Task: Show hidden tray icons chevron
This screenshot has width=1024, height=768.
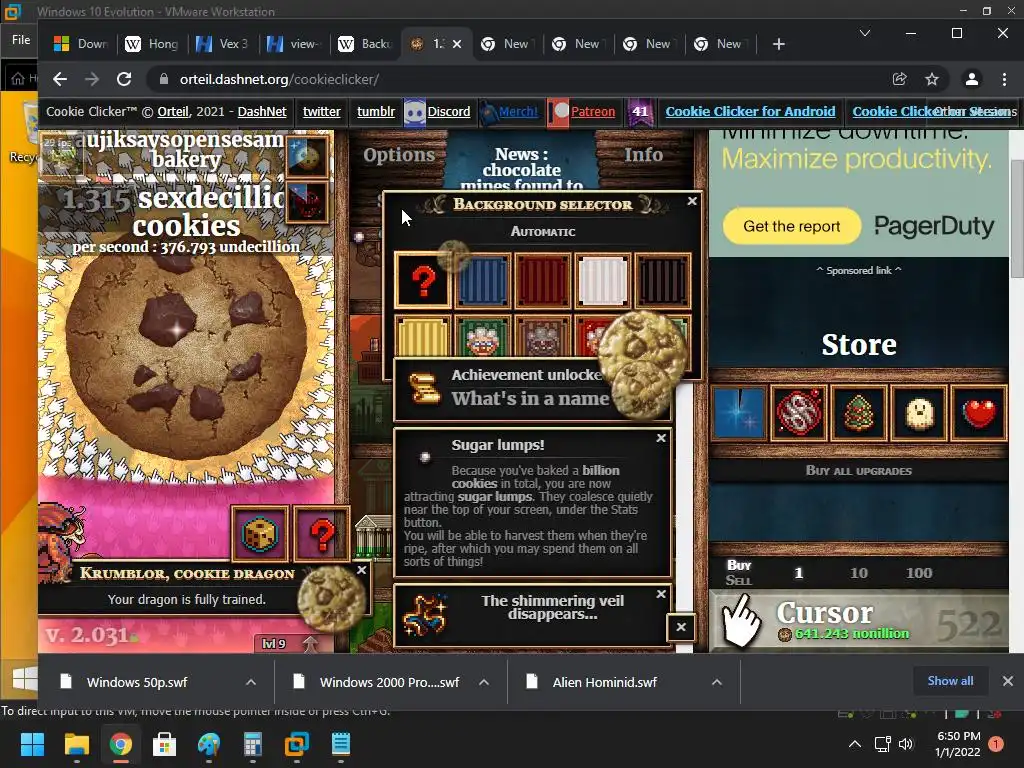Action: point(854,744)
